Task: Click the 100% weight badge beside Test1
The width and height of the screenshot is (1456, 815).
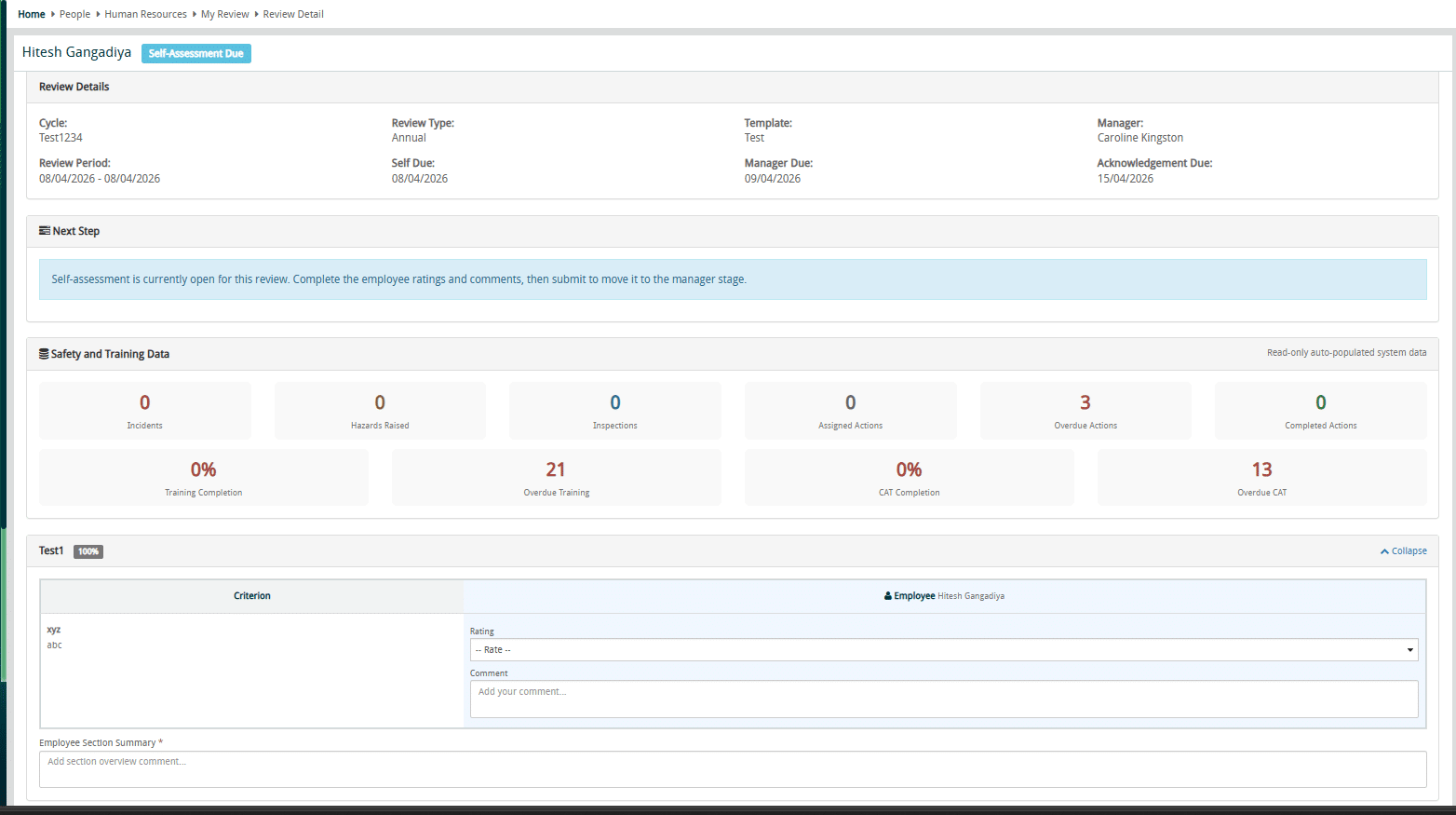Action: (88, 551)
